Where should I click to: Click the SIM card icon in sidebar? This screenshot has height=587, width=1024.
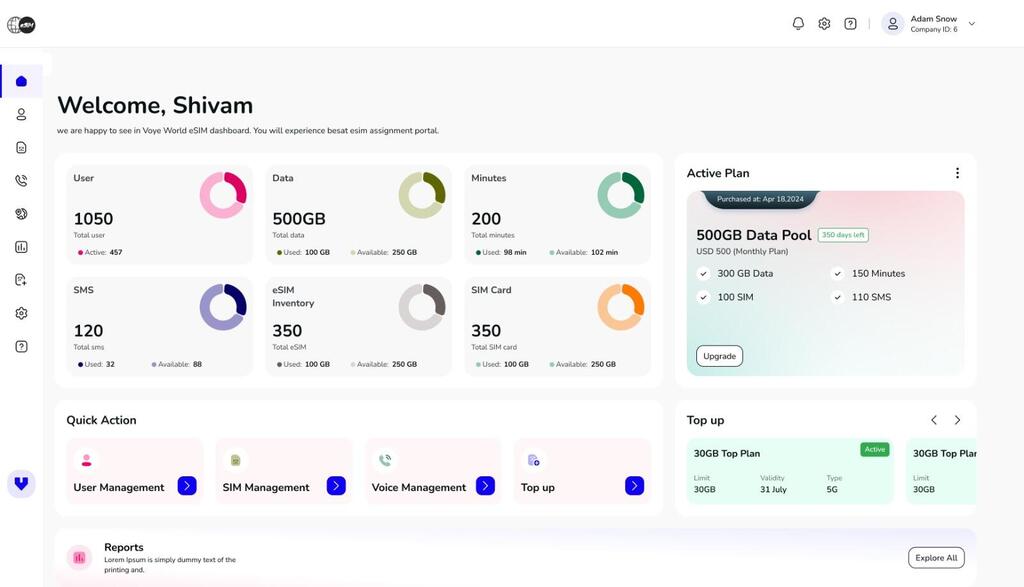(x=21, y=148)
